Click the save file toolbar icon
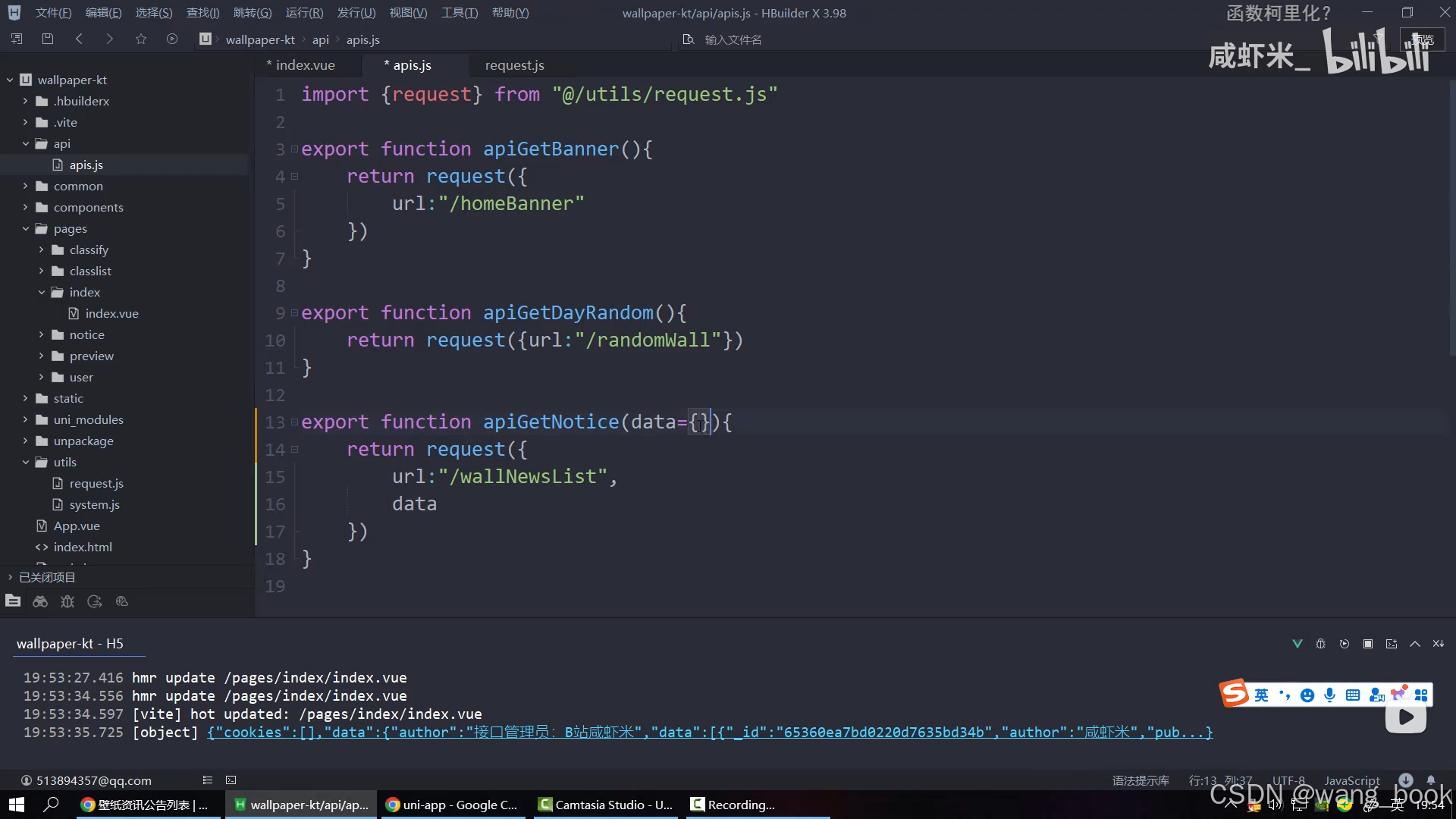The width and height of the screenshot is (1456, 819). pos(48,39)
